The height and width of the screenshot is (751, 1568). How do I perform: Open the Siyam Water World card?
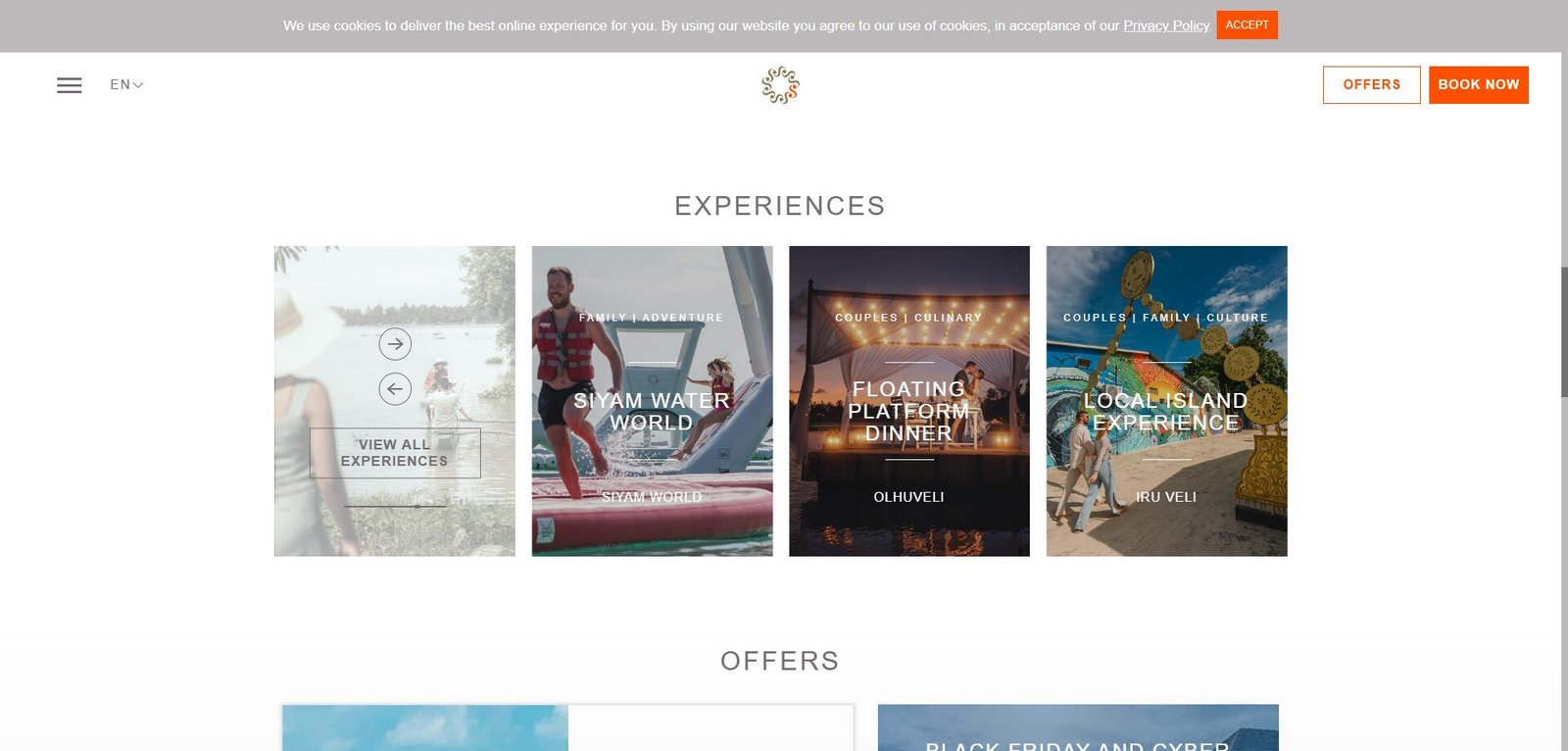[652, 401]
